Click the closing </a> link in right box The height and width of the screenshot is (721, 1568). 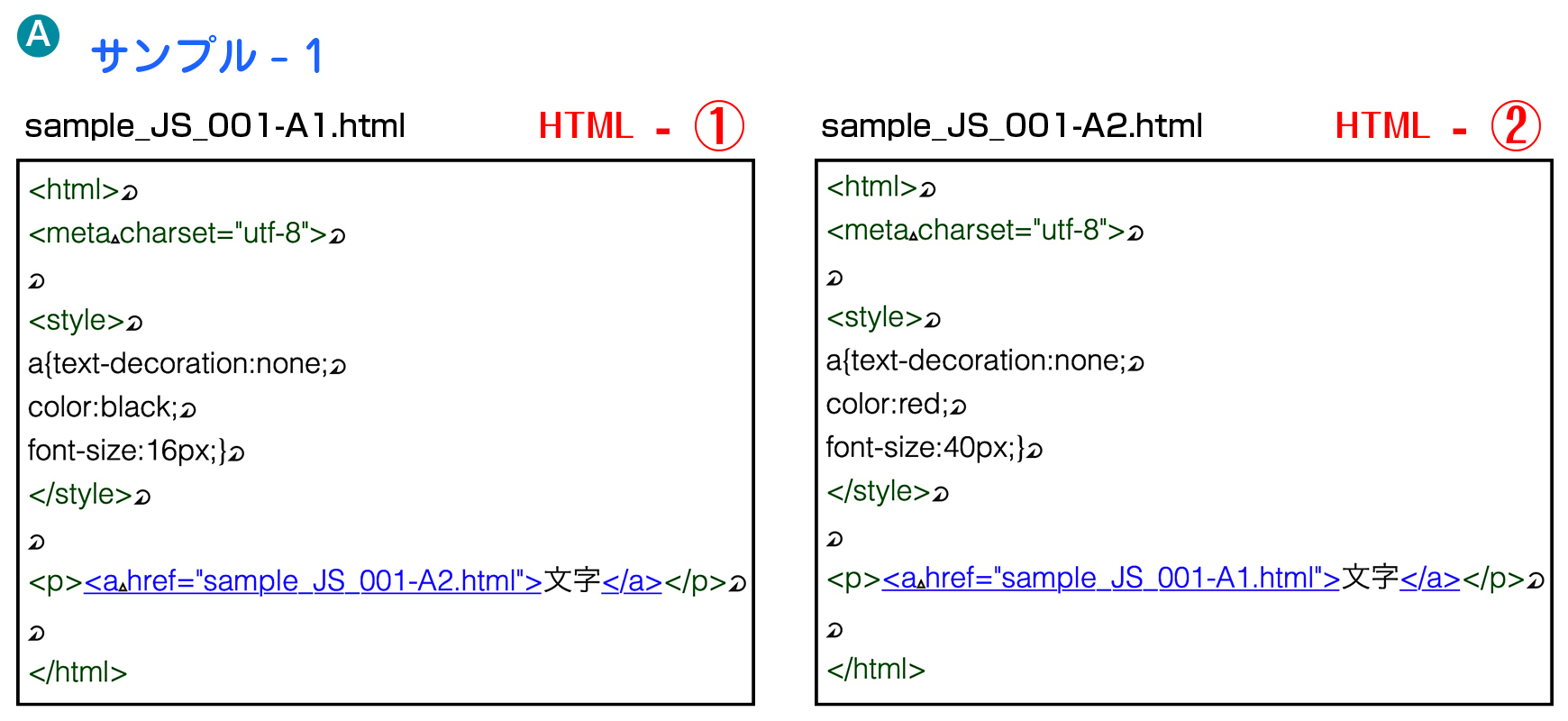click(1430, 579)
